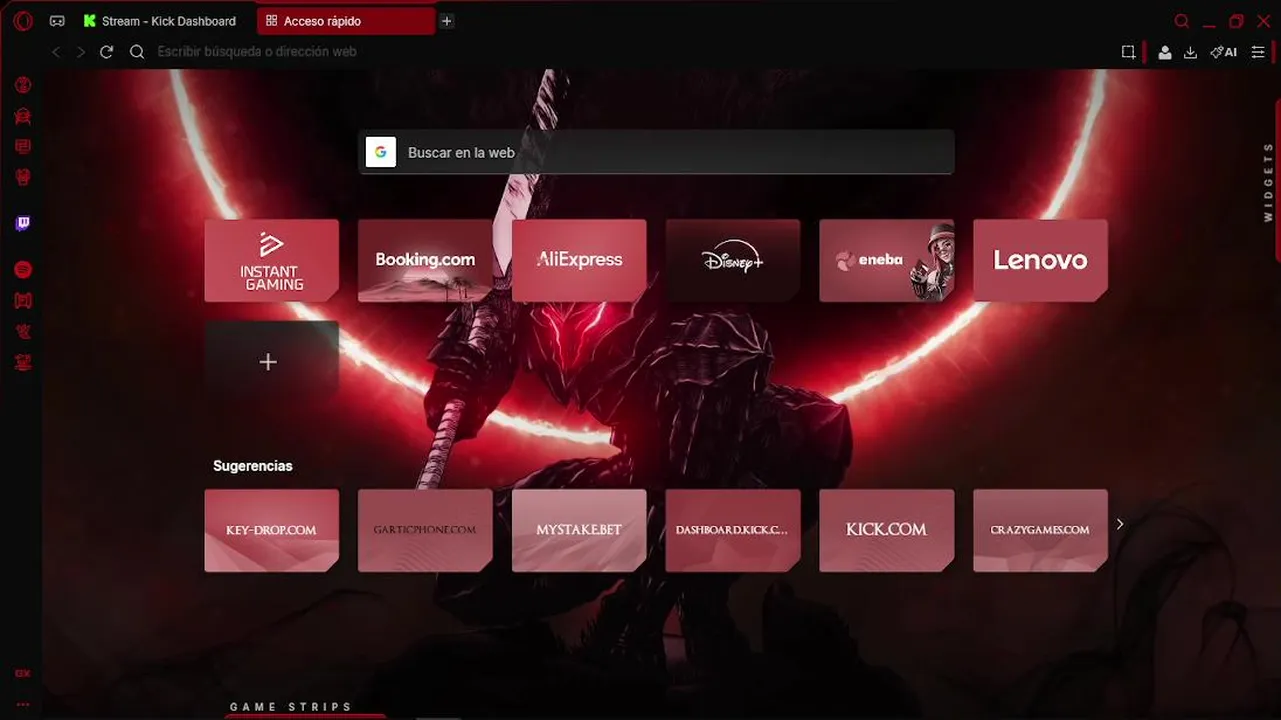Open a new tab with plus button
1281x720 pixels.
click(x=447, y=21)
